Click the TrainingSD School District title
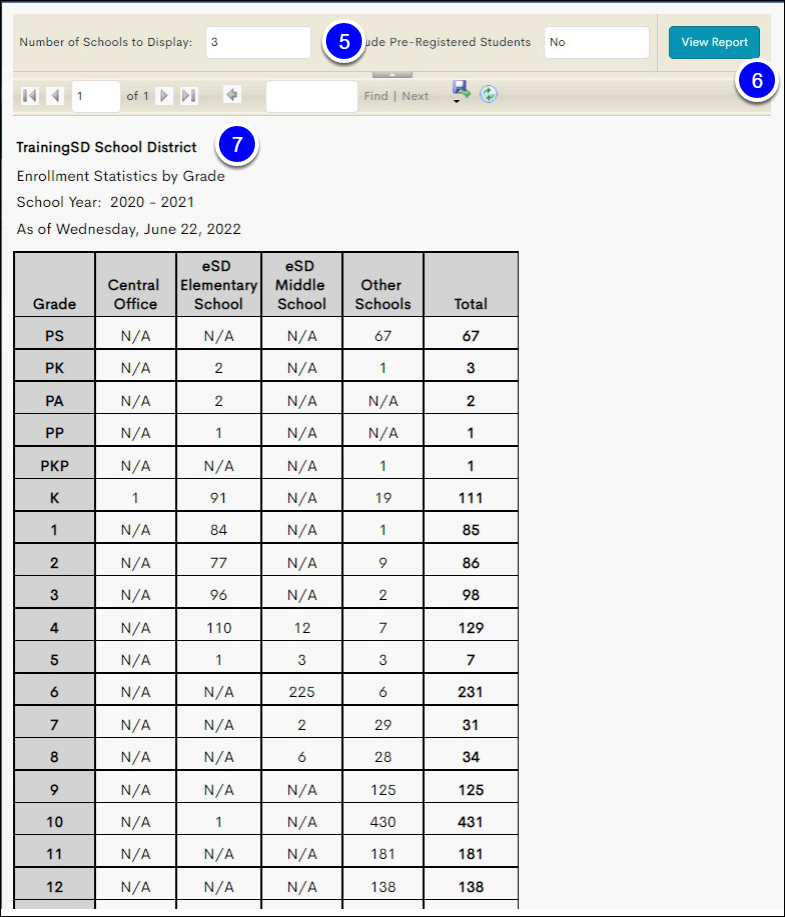Image resolution: width=785 pixels, height=917 pixels. 106,147
